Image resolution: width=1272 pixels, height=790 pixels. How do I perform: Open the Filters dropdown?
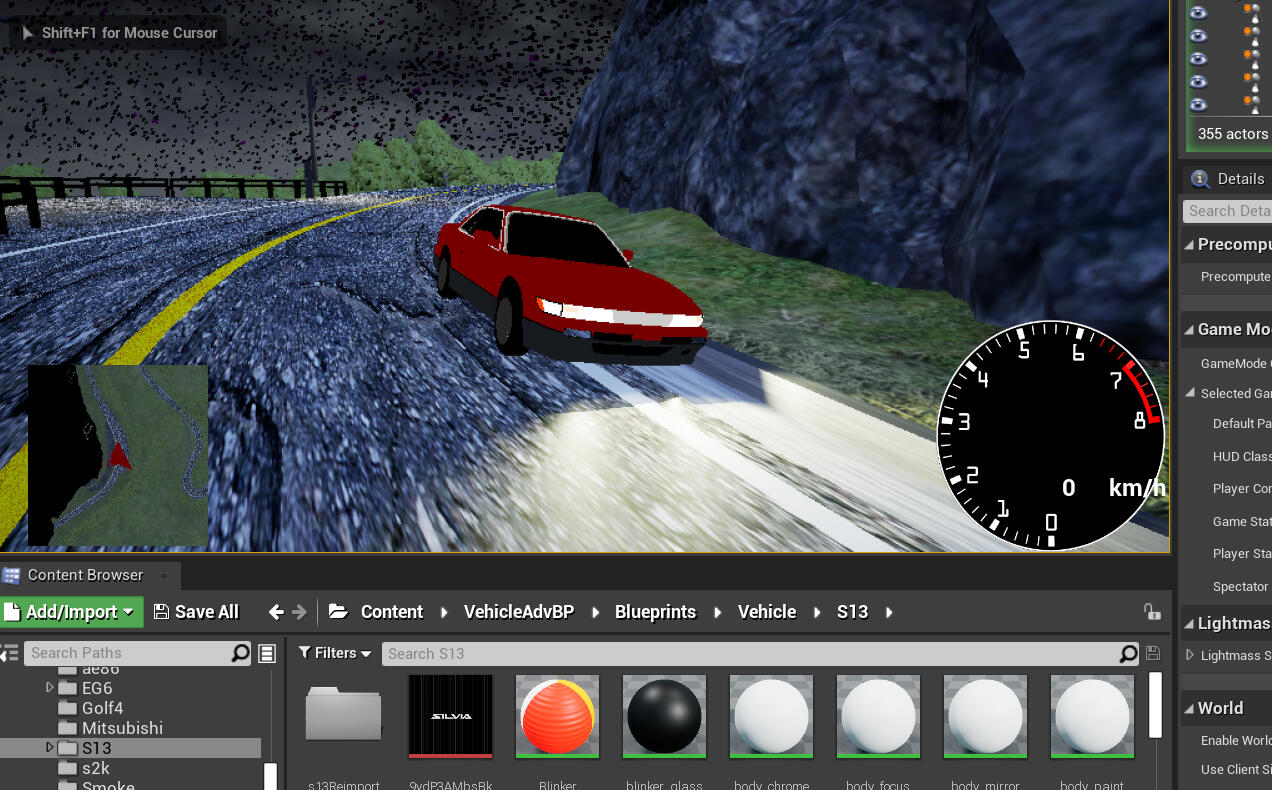tap(335, 654)
